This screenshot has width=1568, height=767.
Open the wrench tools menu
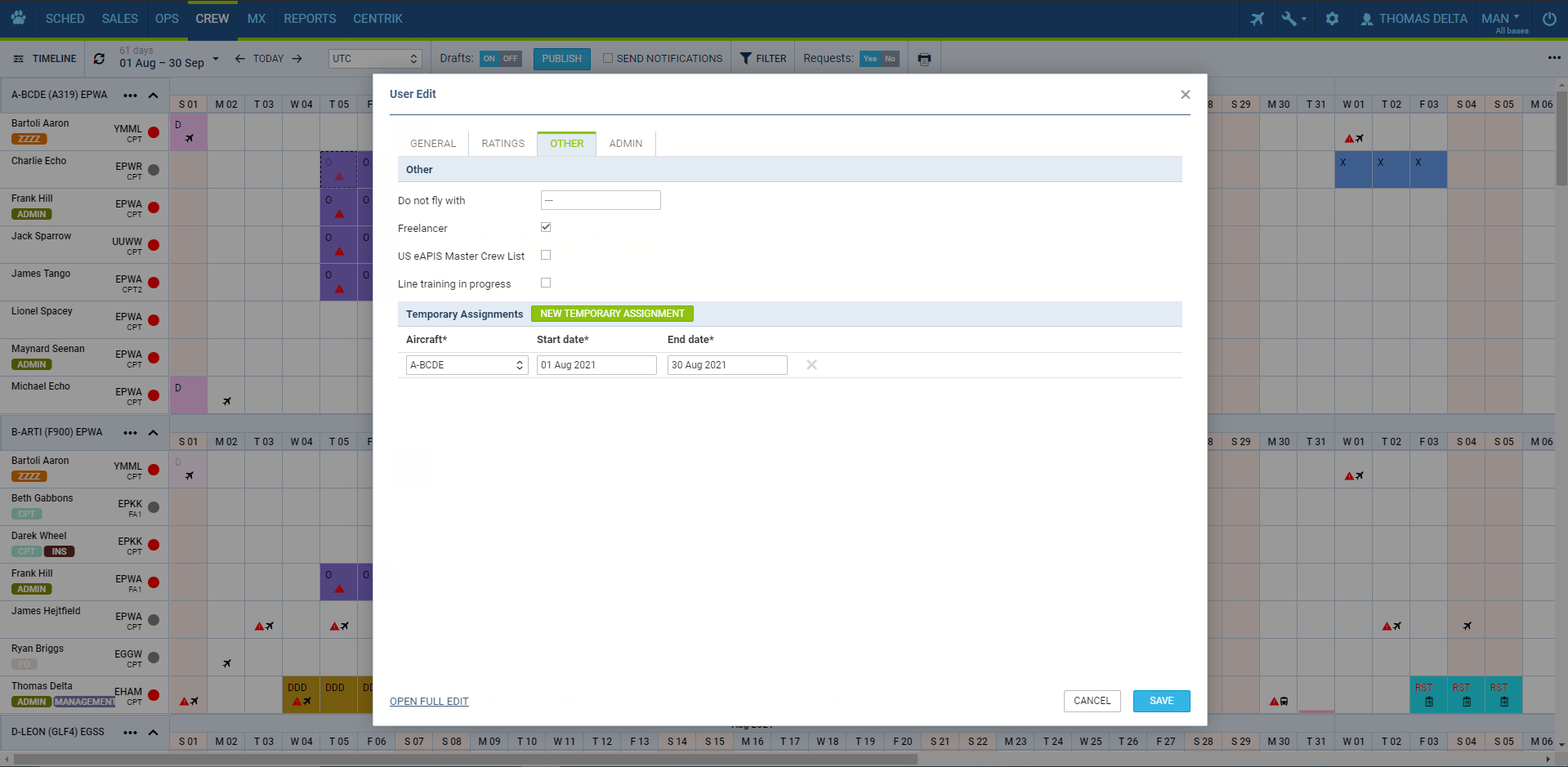tap(1293, 18)
